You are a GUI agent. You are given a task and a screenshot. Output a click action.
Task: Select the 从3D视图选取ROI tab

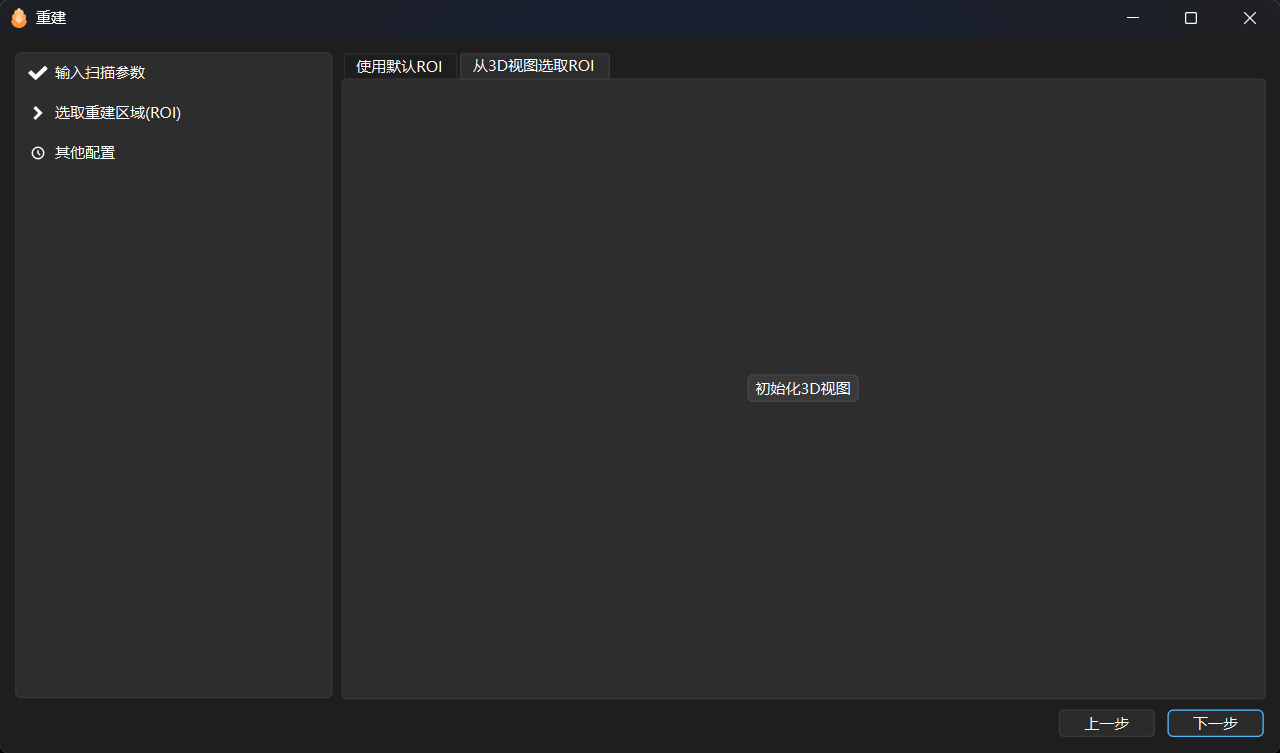coord(534,66)
